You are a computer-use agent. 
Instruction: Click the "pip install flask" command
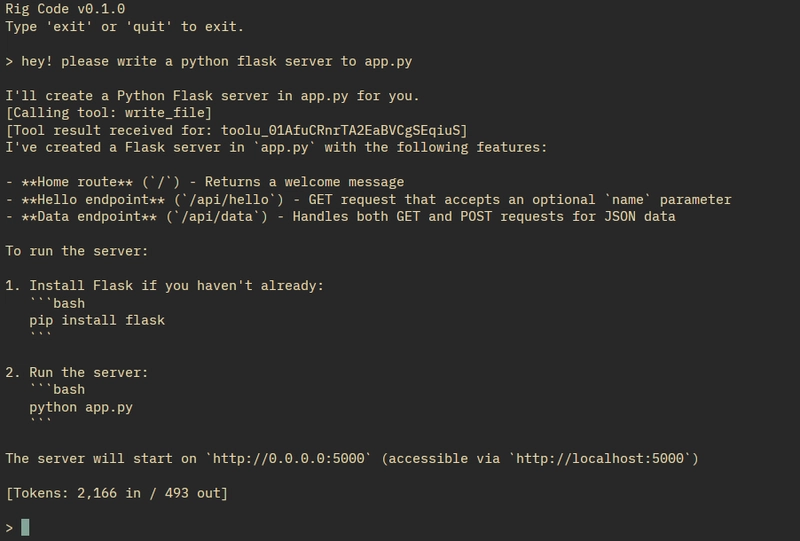pos(97,320)
